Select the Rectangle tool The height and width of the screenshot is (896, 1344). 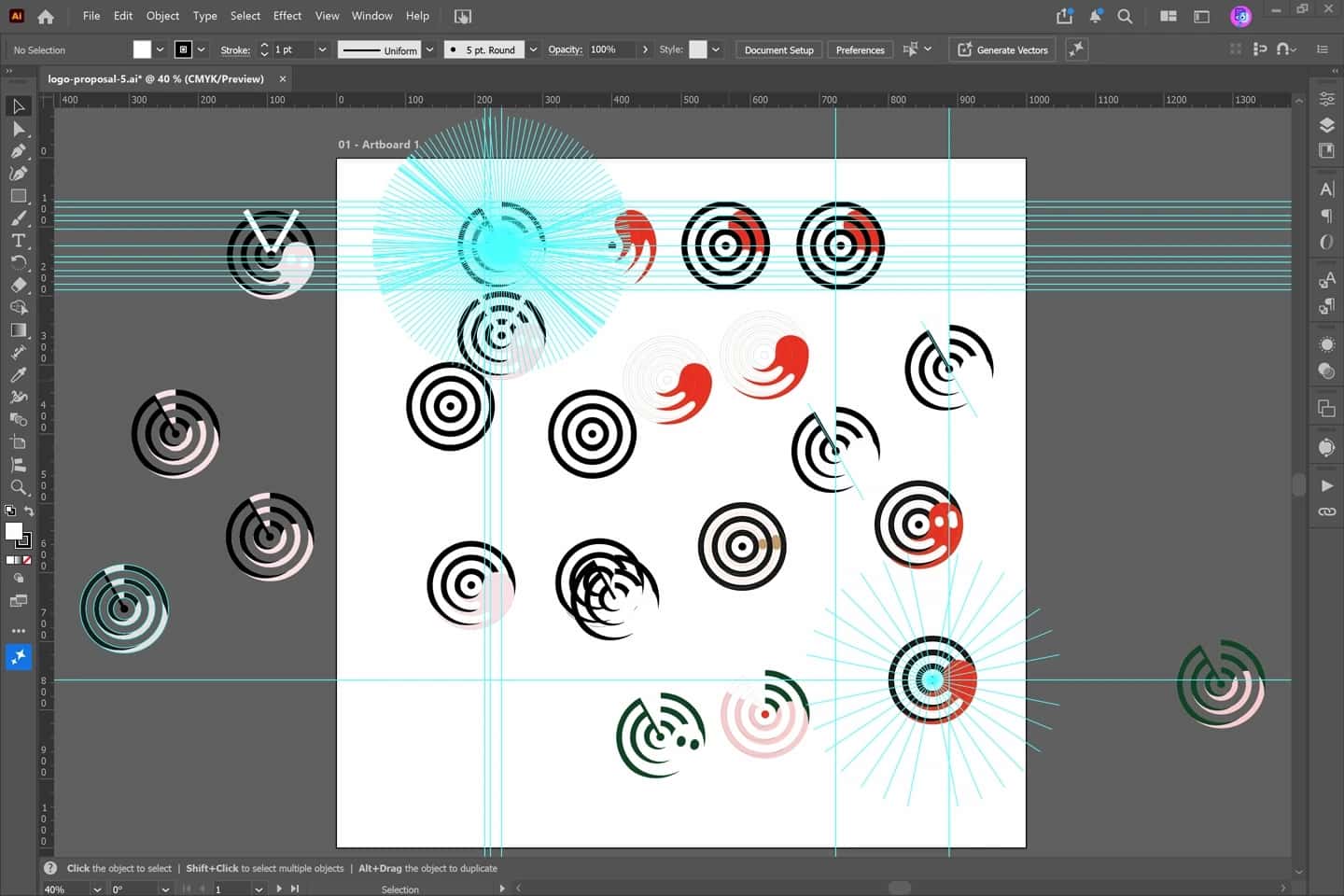click(18, 196)
